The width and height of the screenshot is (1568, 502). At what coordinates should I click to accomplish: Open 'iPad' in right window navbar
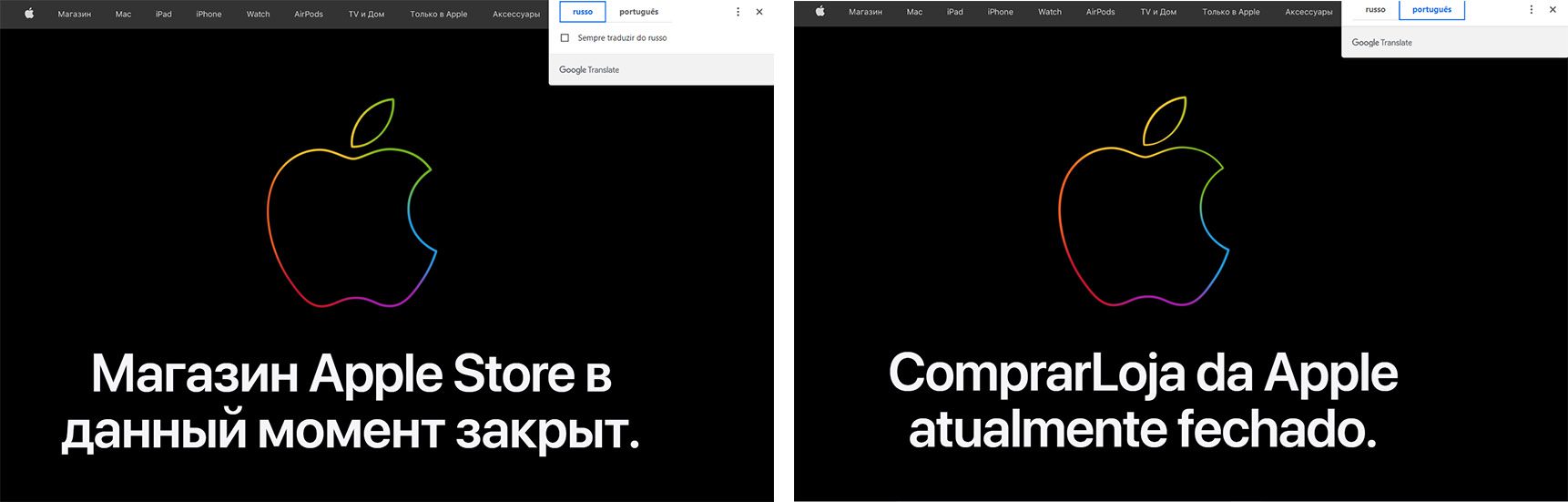point(955,12)
